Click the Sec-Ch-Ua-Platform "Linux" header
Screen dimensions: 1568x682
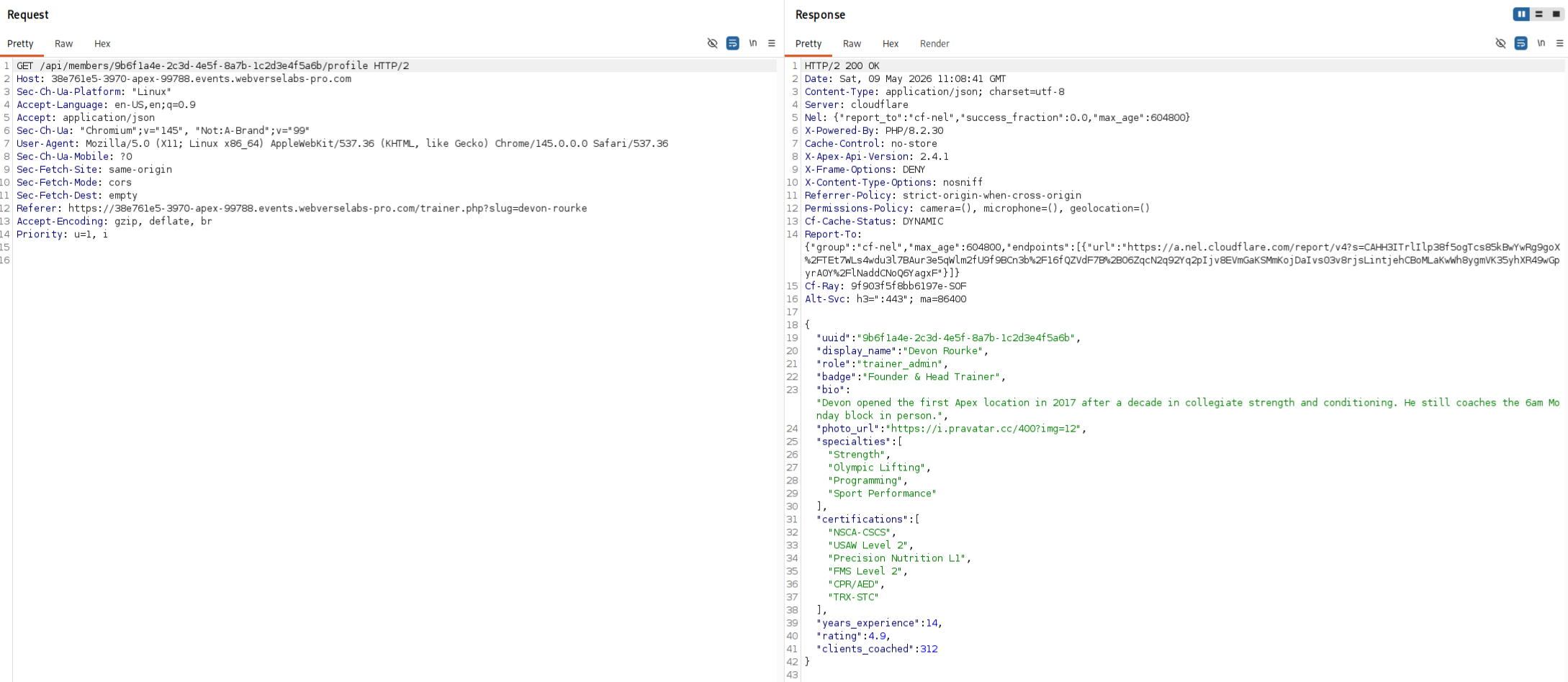click(x=94, y=91)
